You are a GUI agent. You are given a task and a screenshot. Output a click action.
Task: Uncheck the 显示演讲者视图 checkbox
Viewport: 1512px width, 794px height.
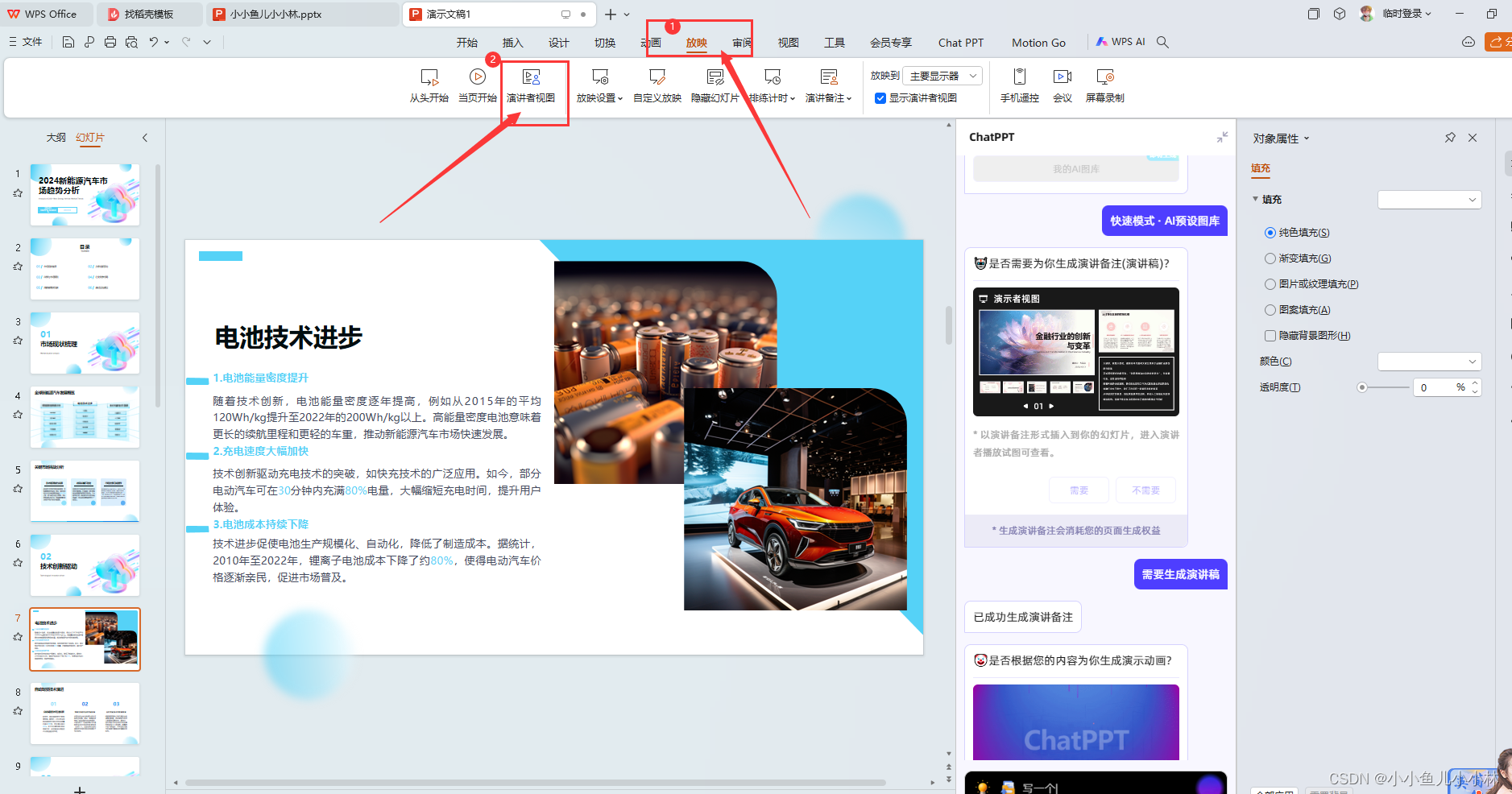click(x=880, y=98)
